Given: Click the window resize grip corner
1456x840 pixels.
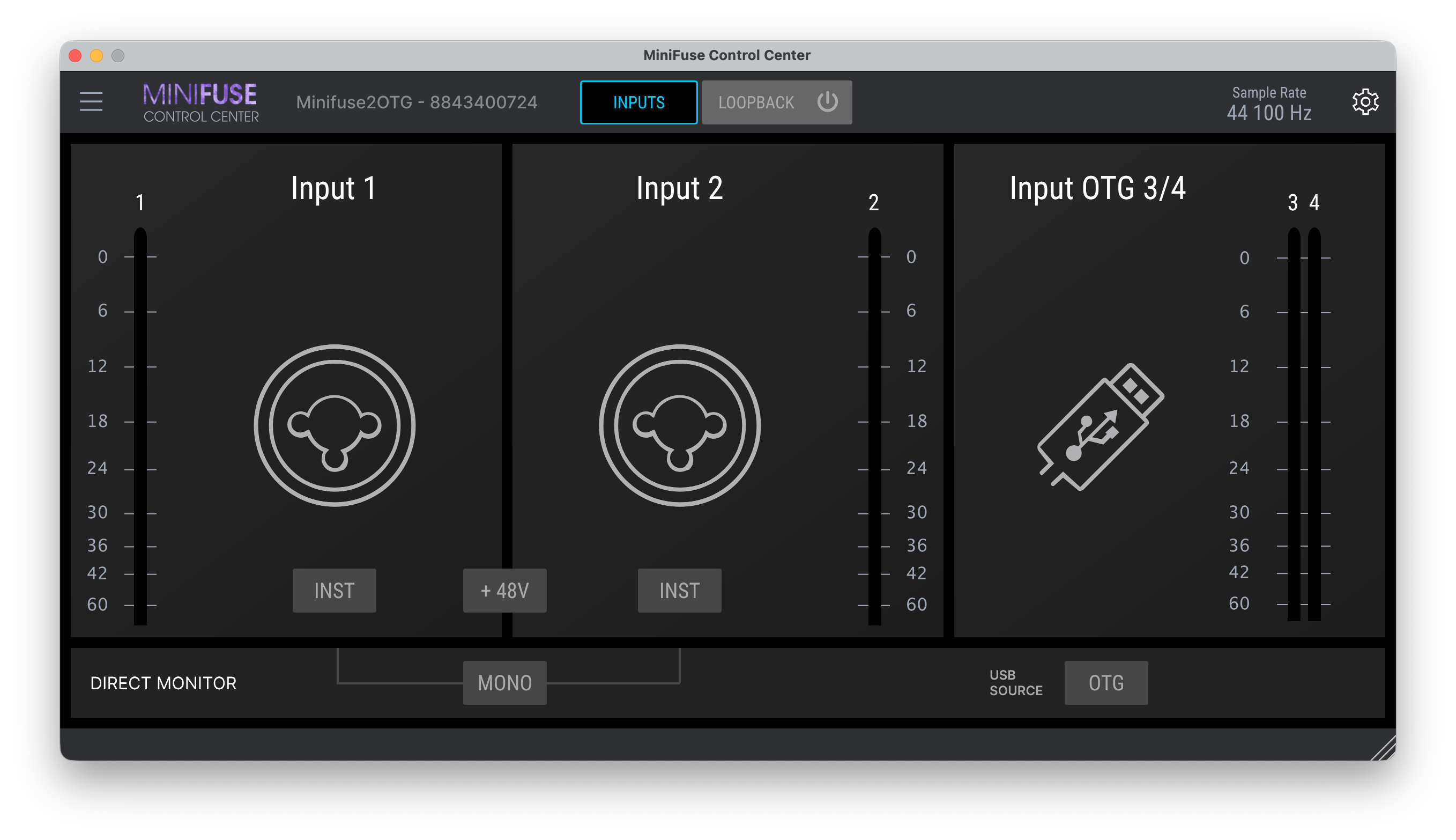Looking at the screenshot, I should [1384, 749].
